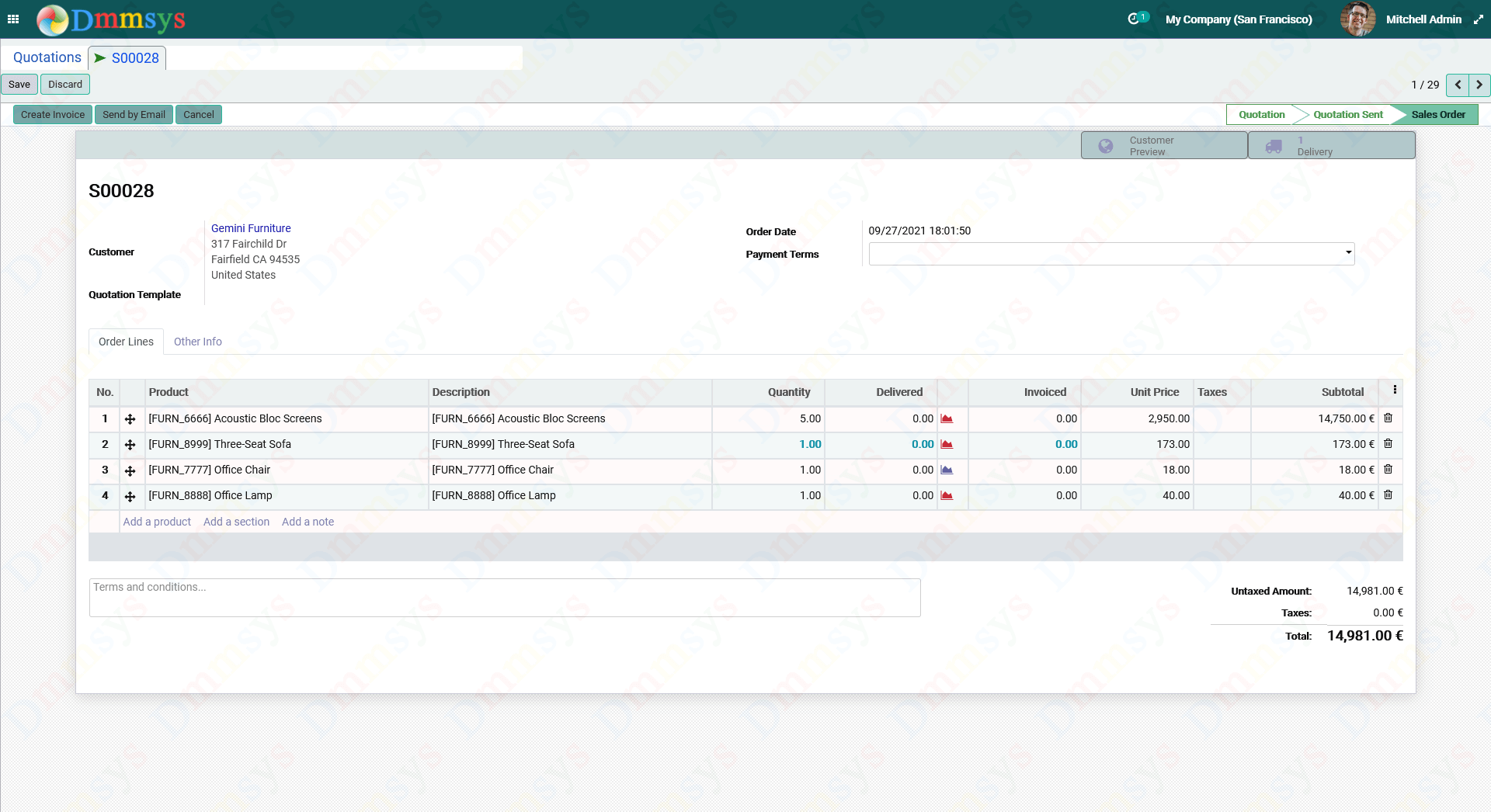Click quantity 5.00 for Acoustic Bloc Screens

point(768,418)
